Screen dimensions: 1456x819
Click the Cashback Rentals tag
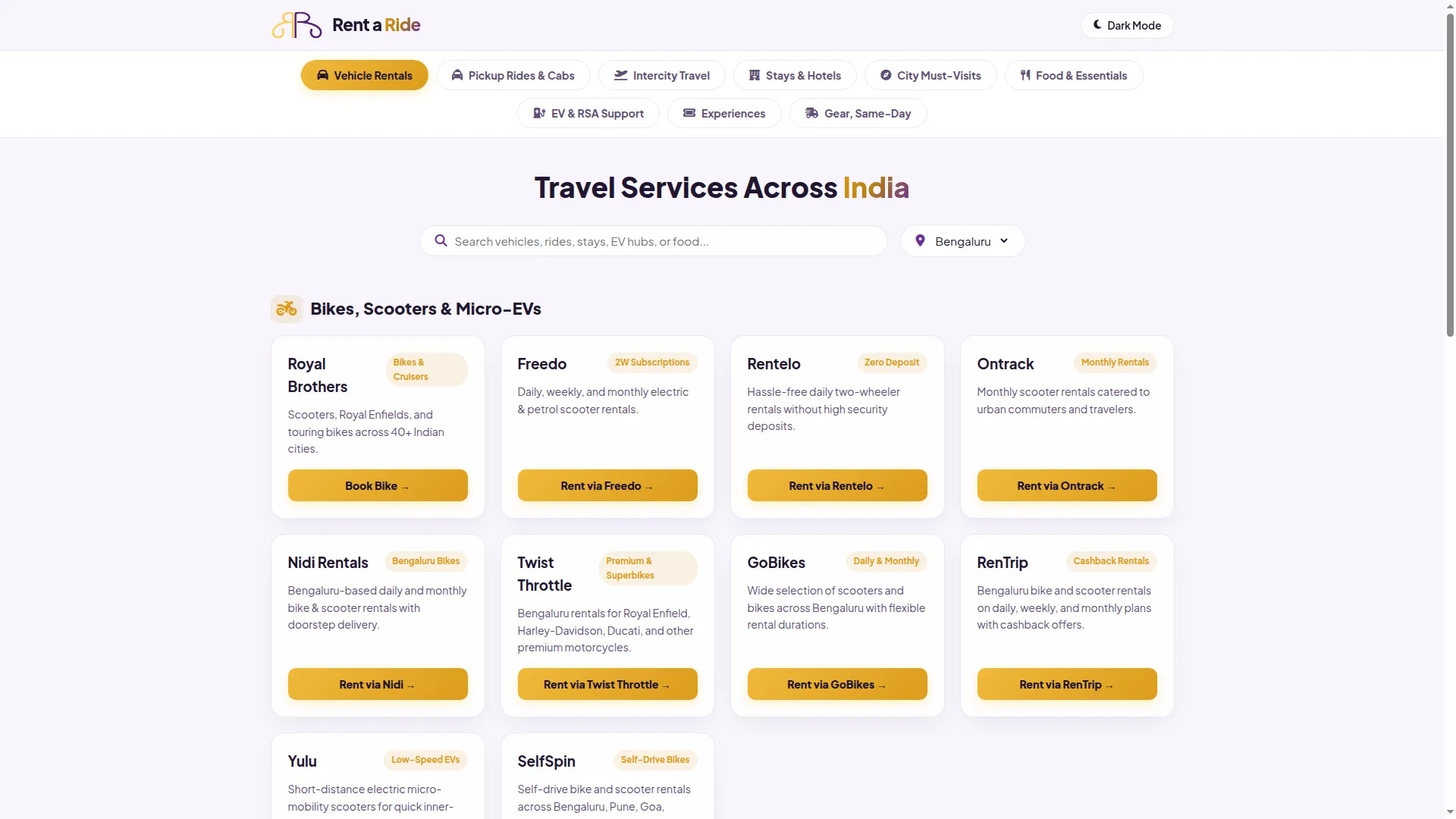tap(1111, 561)
